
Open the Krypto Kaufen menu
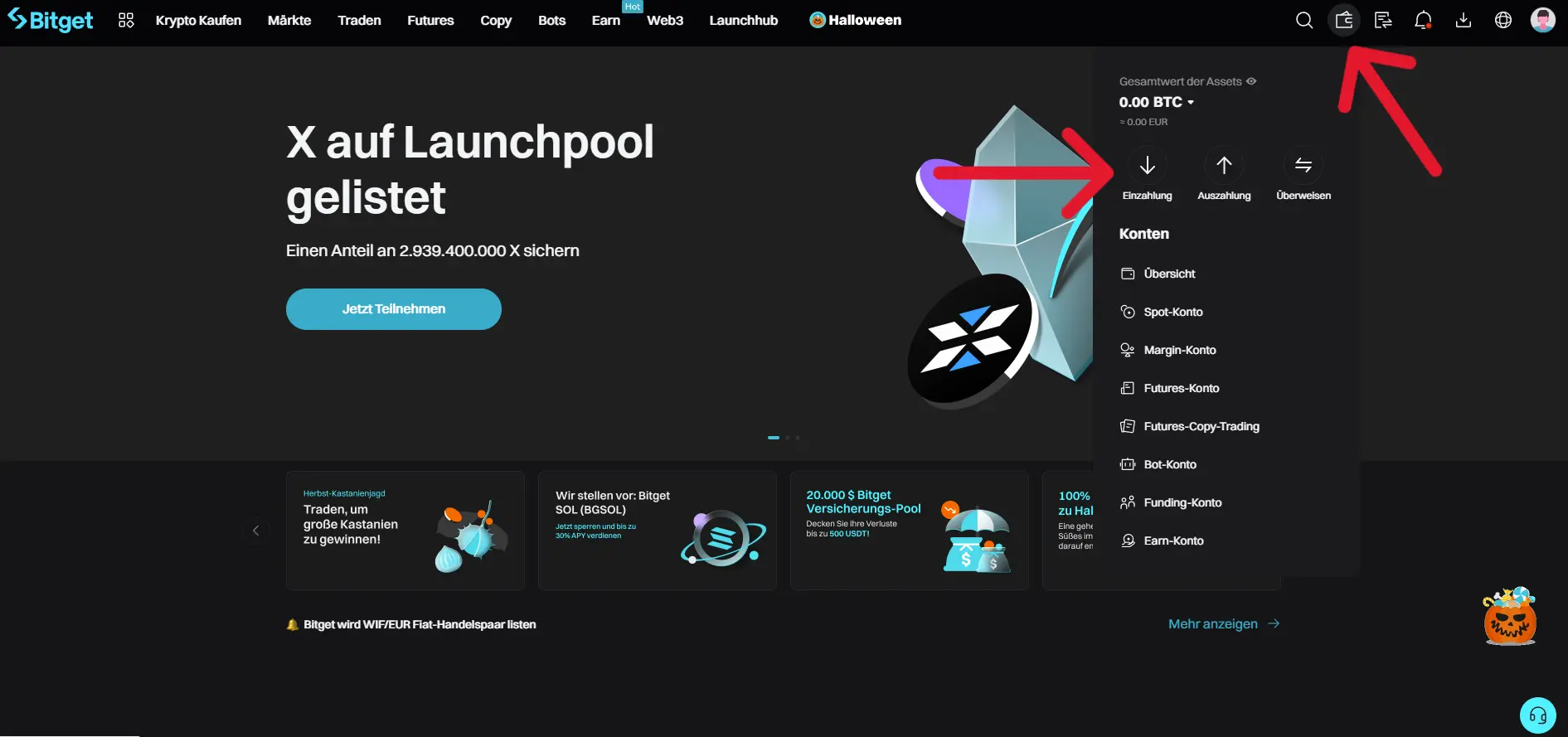coord(198,20)
